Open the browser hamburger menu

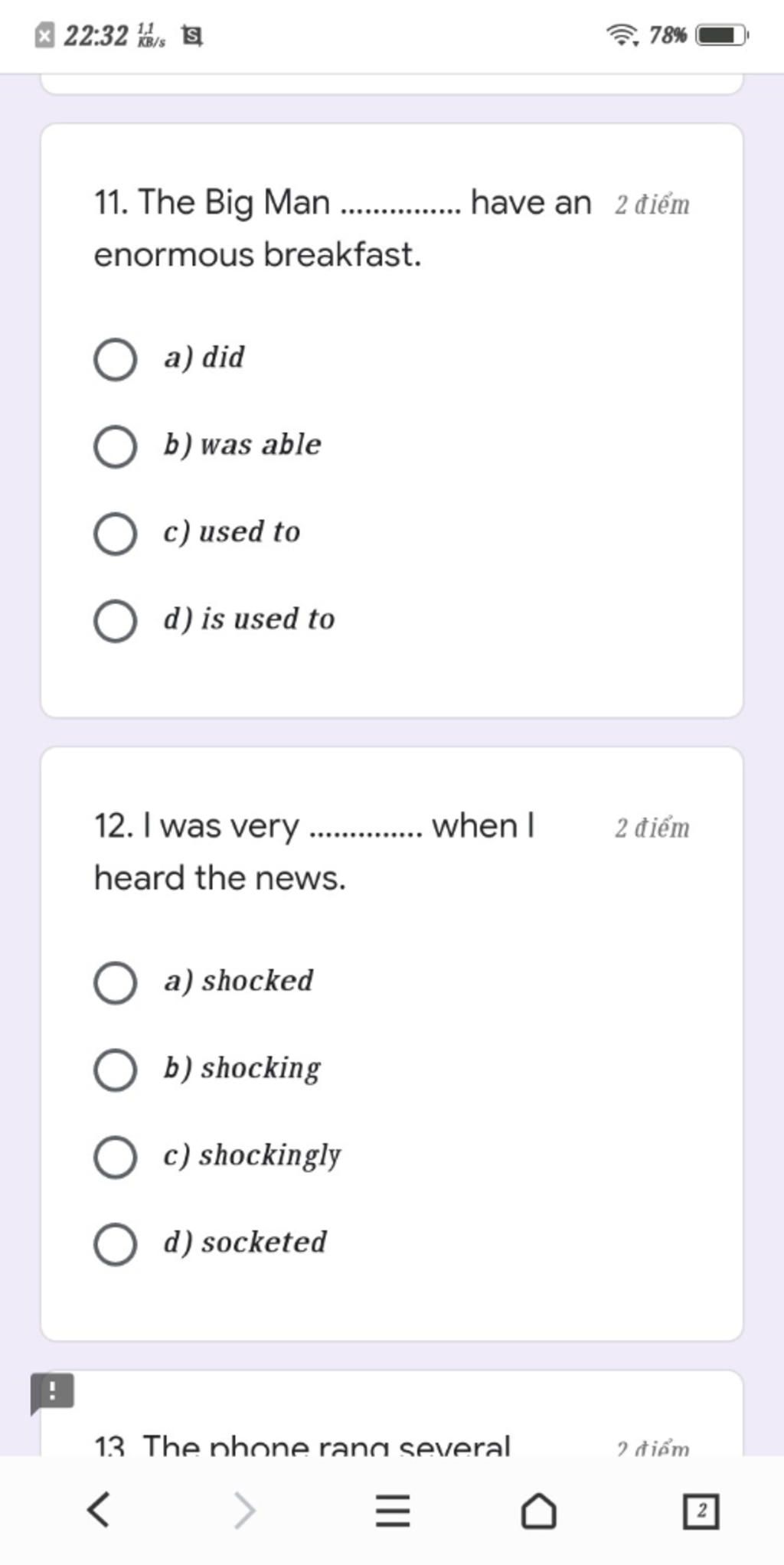(x=393, y=1510)
